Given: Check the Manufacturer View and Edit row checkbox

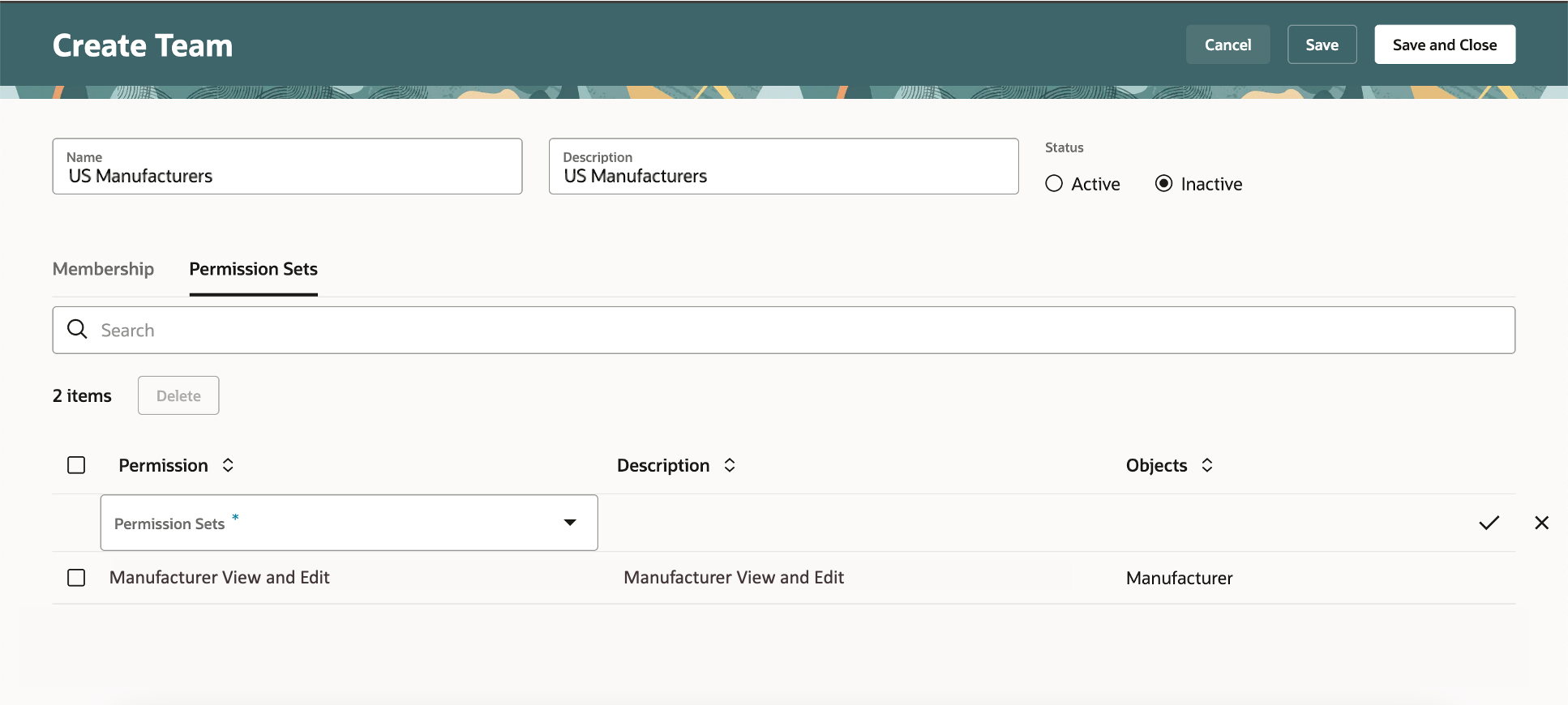Looking at the screenshot, I should pyautogui.click(x=76, y=578).
